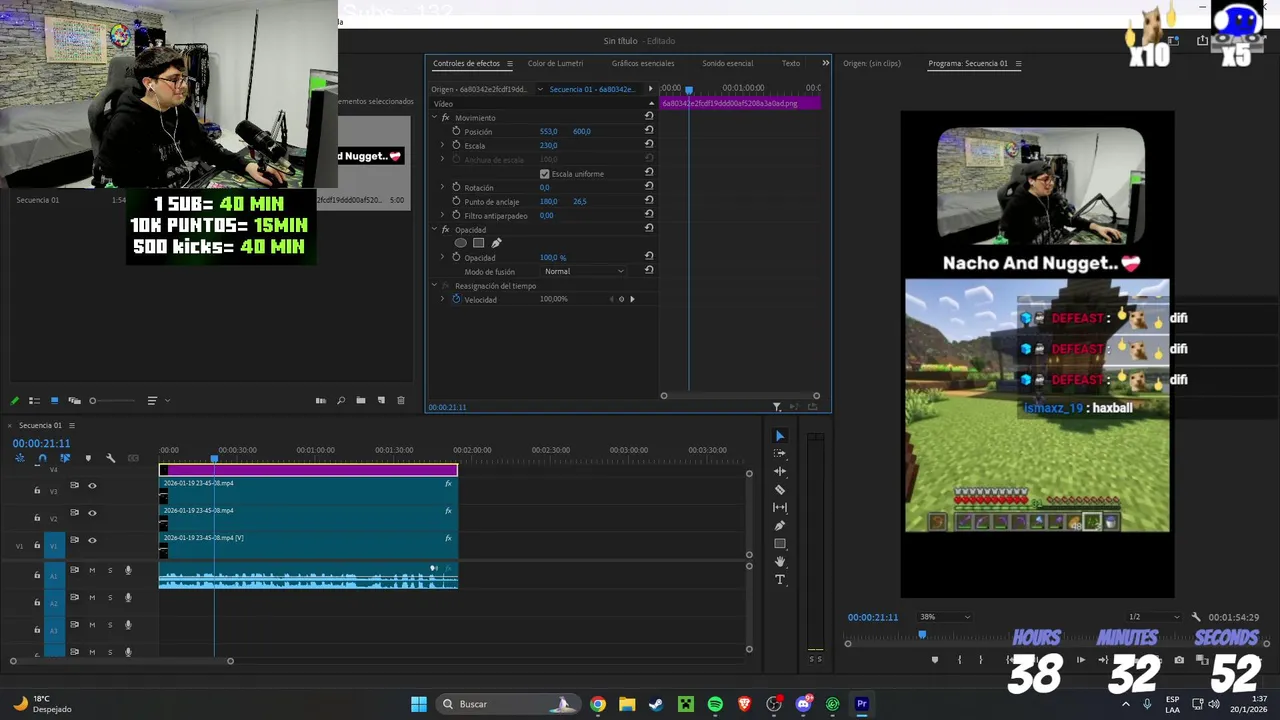This screenshot has width=1280, height=720.
Task: Solo audio track A2
Action: (110, 598)
